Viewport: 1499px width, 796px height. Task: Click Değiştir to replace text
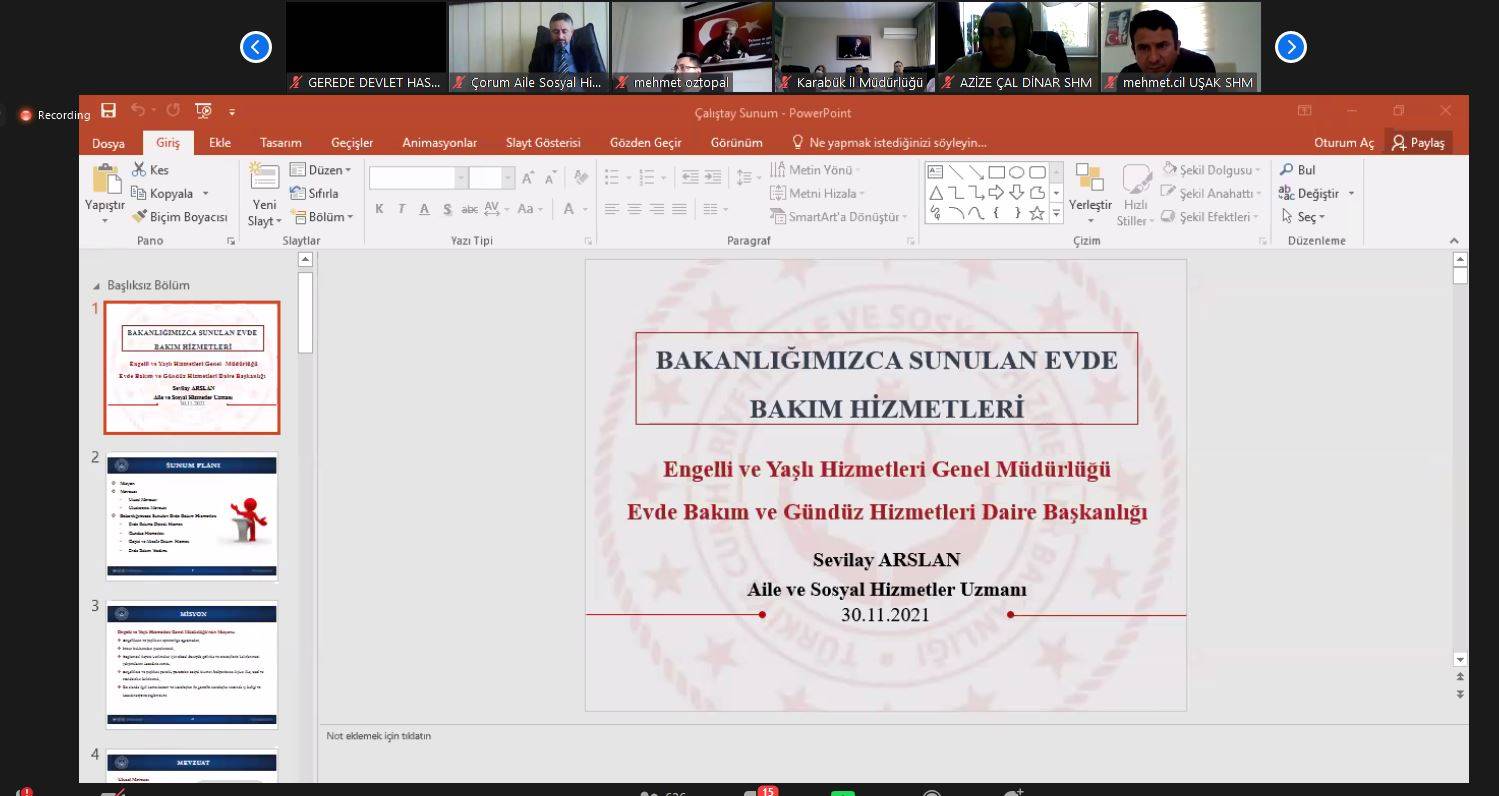click(1310, 193)
